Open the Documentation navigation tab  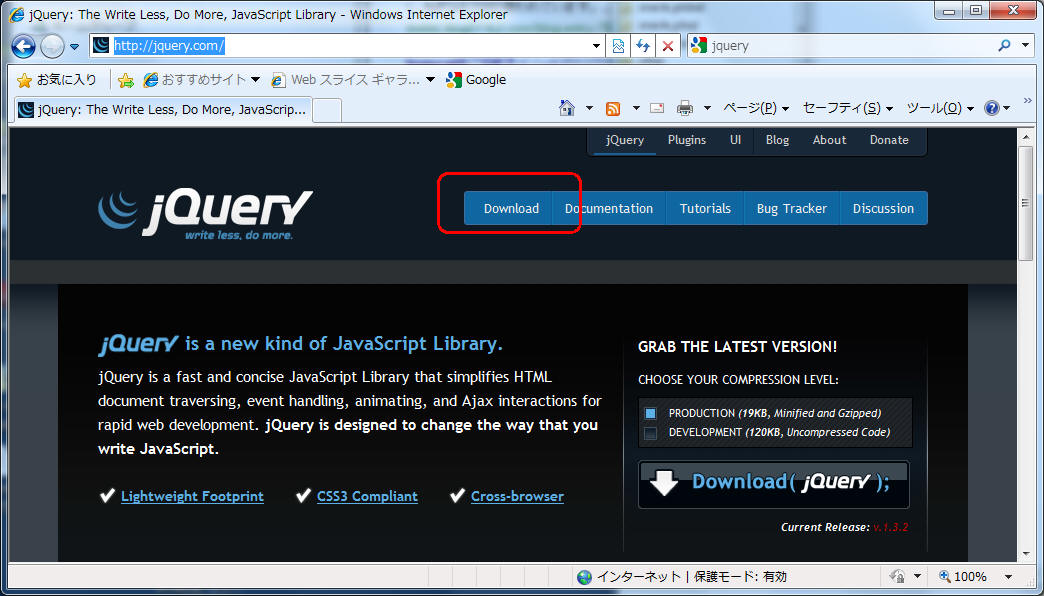[x=608, y=208]
